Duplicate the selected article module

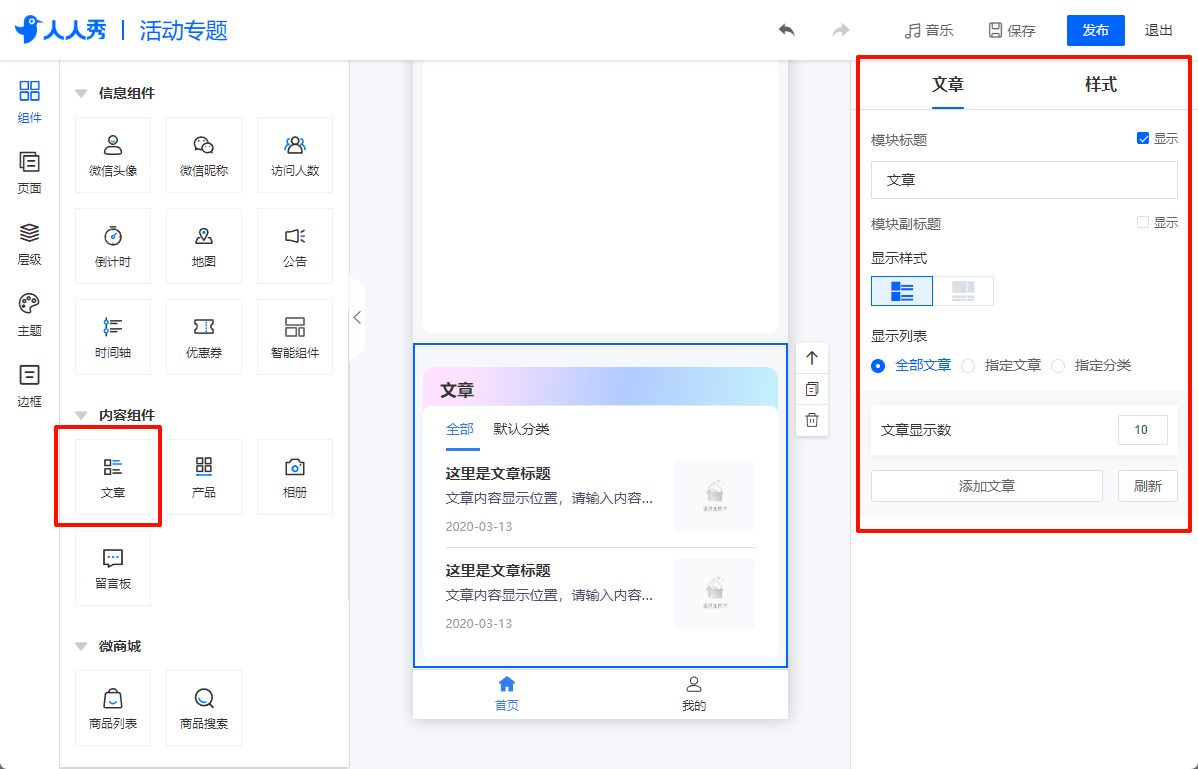pyautogui.click(x=812, y=389)
